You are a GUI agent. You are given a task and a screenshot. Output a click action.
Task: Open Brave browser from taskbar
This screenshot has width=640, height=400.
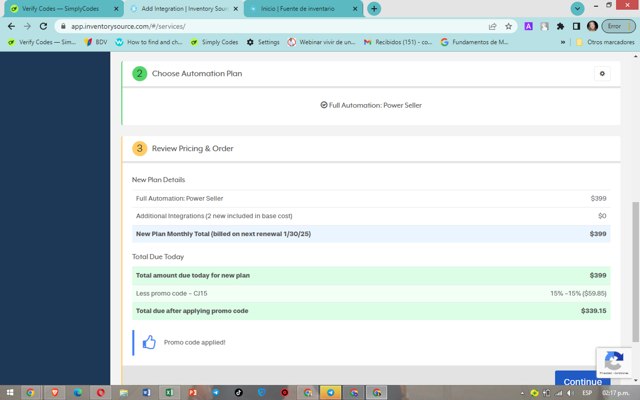pyautogui.click(x=54, y=393)
